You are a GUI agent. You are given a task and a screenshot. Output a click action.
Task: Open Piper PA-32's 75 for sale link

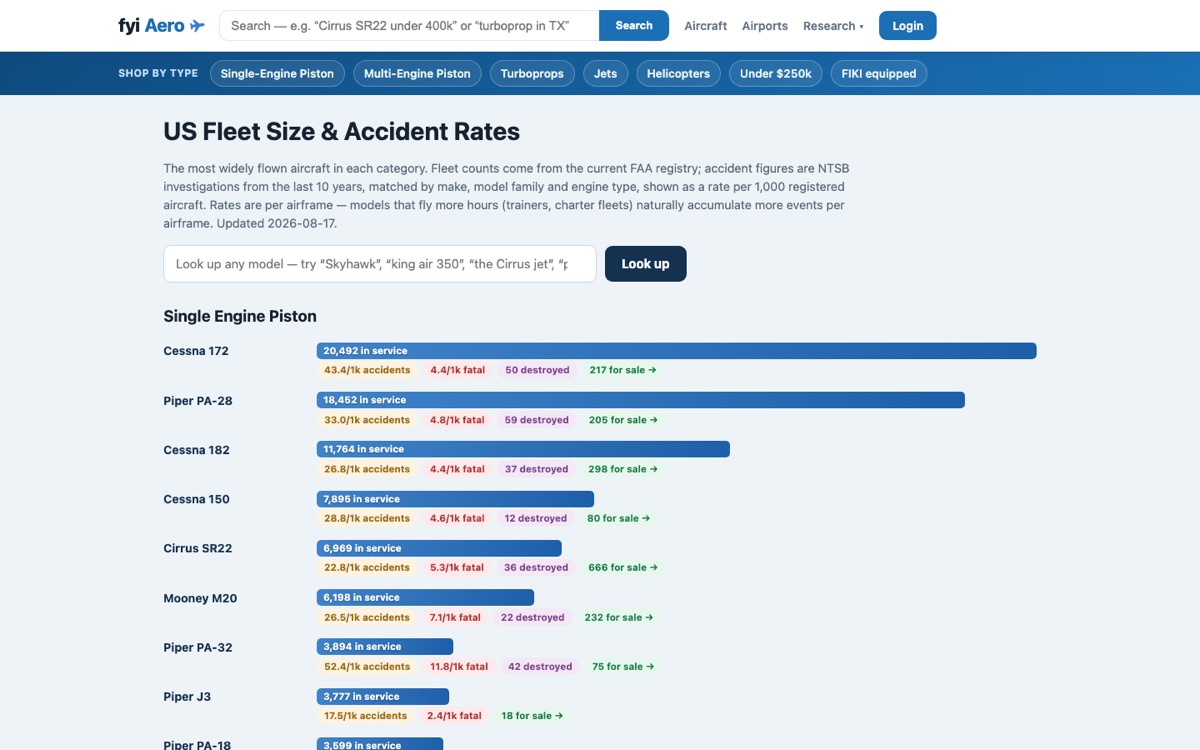pyautogui.click(x=624, y=666)
